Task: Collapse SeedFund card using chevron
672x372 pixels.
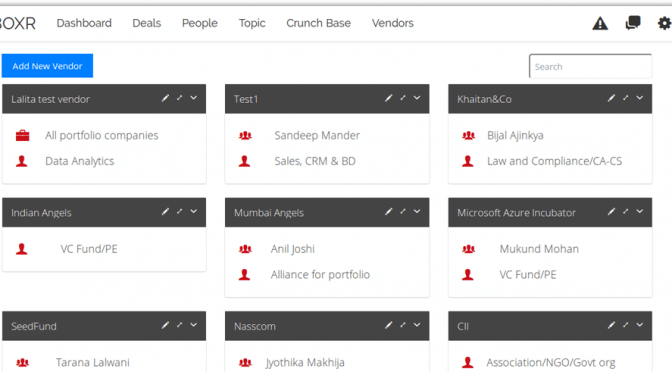Action: [194, 325]
